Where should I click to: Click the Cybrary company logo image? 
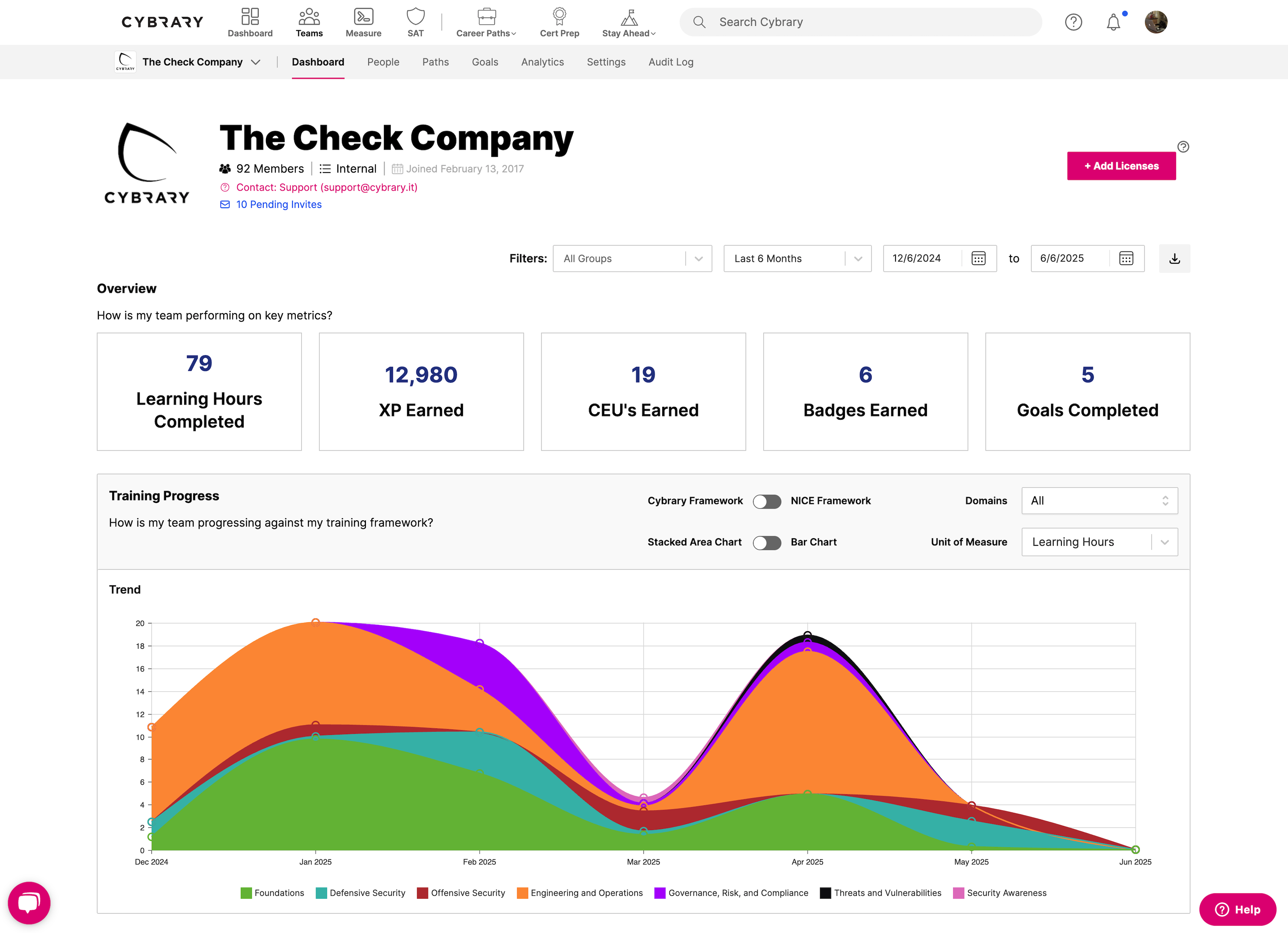click(147, 164)
